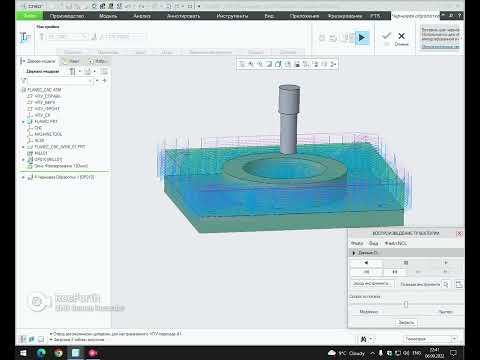Select FLANEC_CNC.ASM in the model tree
This screenshot has width=480, height=360.
click(x=44, y=90)
